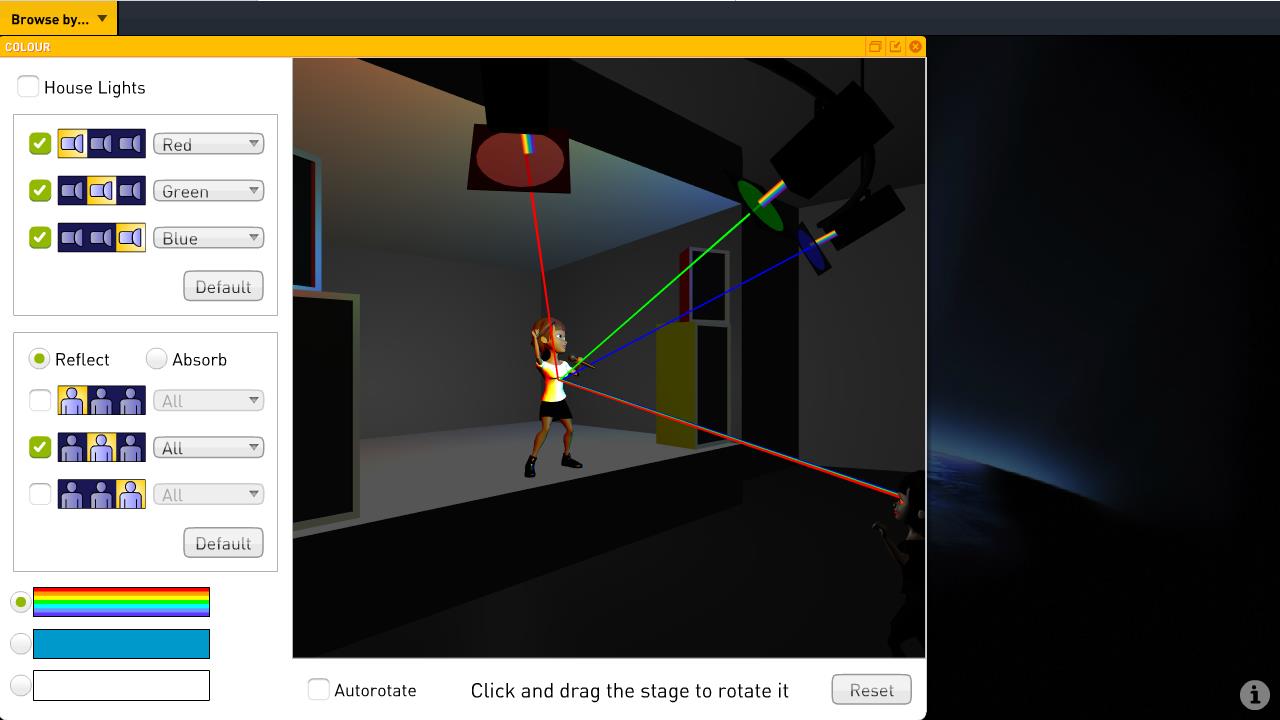
Task: Click the rainbow spectrum colour bar
Action: (121, 602)
